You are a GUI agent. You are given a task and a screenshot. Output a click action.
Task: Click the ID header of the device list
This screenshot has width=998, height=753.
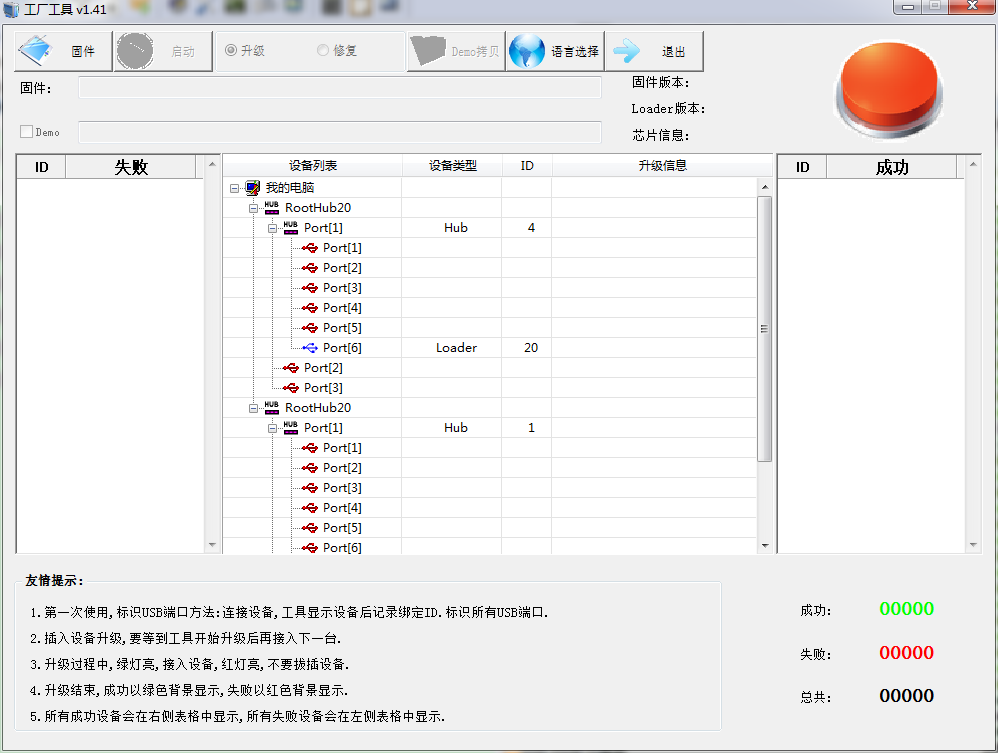[527, 165]
